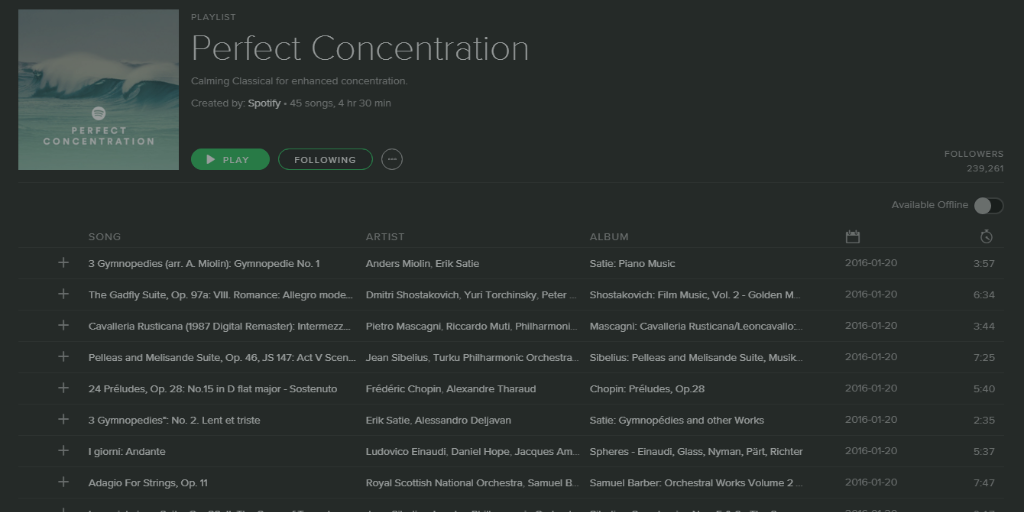Click the 6:34 duration value

[x=984, y=295]
